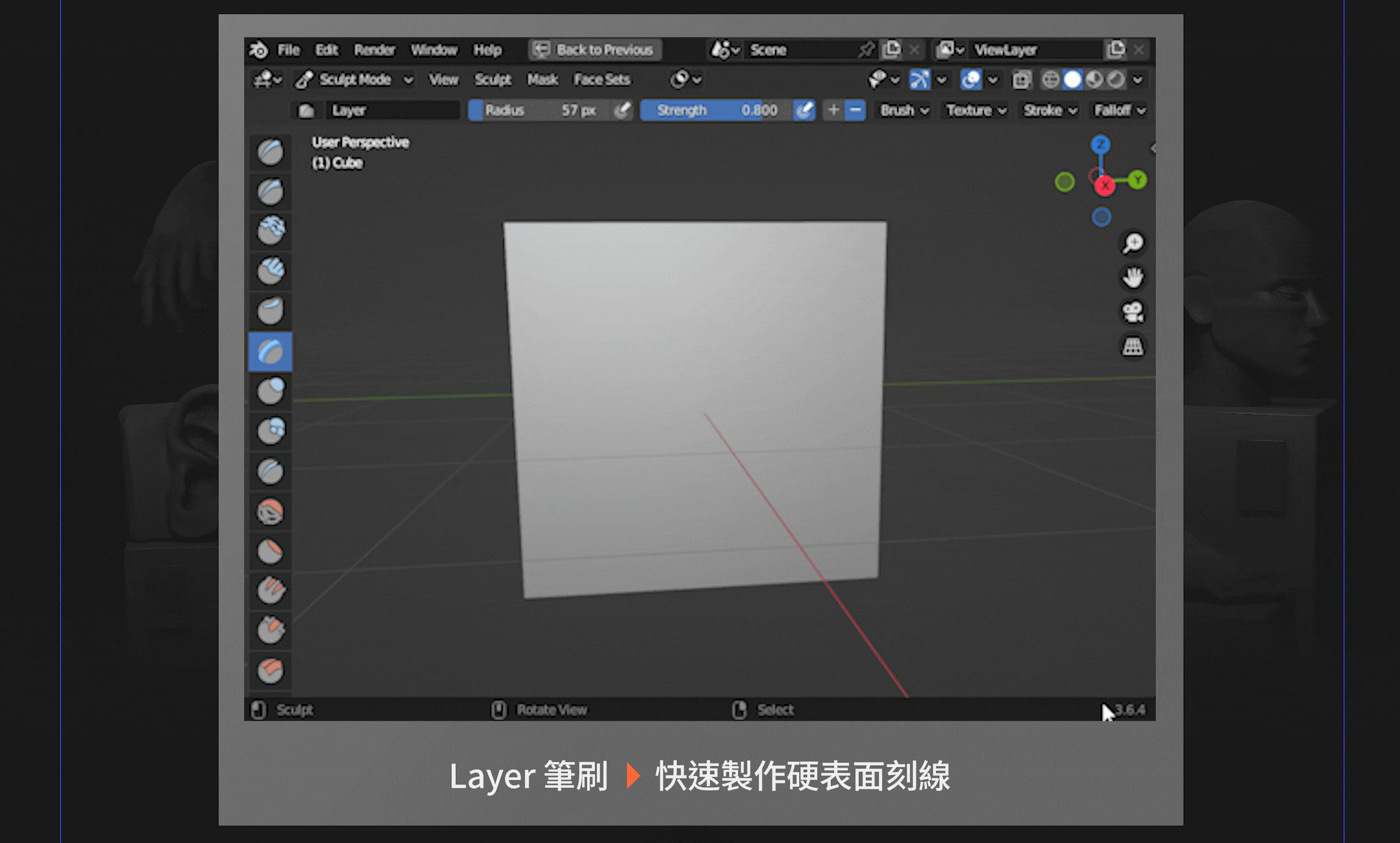Click the Texture popover button
1400x843 pixels.
point(976,110)
